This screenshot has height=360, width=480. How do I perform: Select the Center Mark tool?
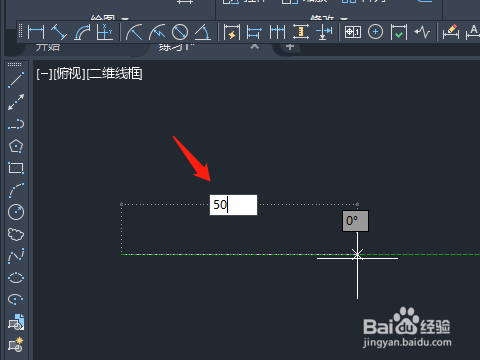(375, 32)
